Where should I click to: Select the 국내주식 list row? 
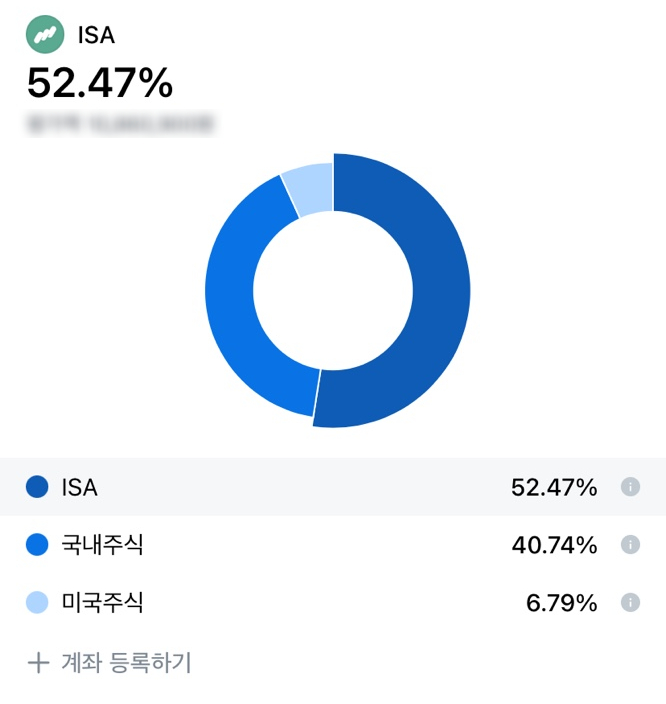(x=333, y=545)
